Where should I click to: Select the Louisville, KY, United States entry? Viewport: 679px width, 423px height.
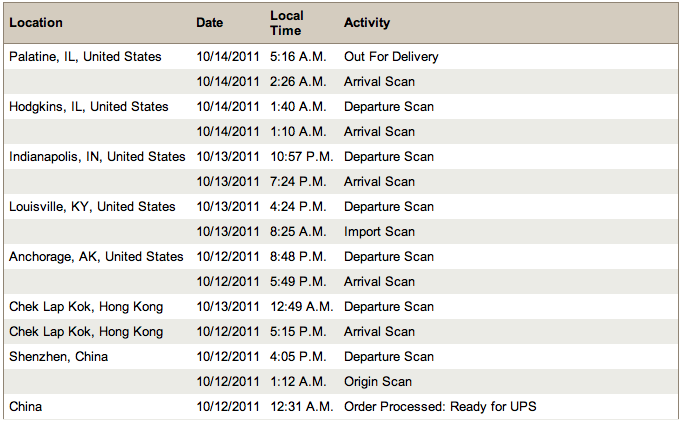point(92,207)
